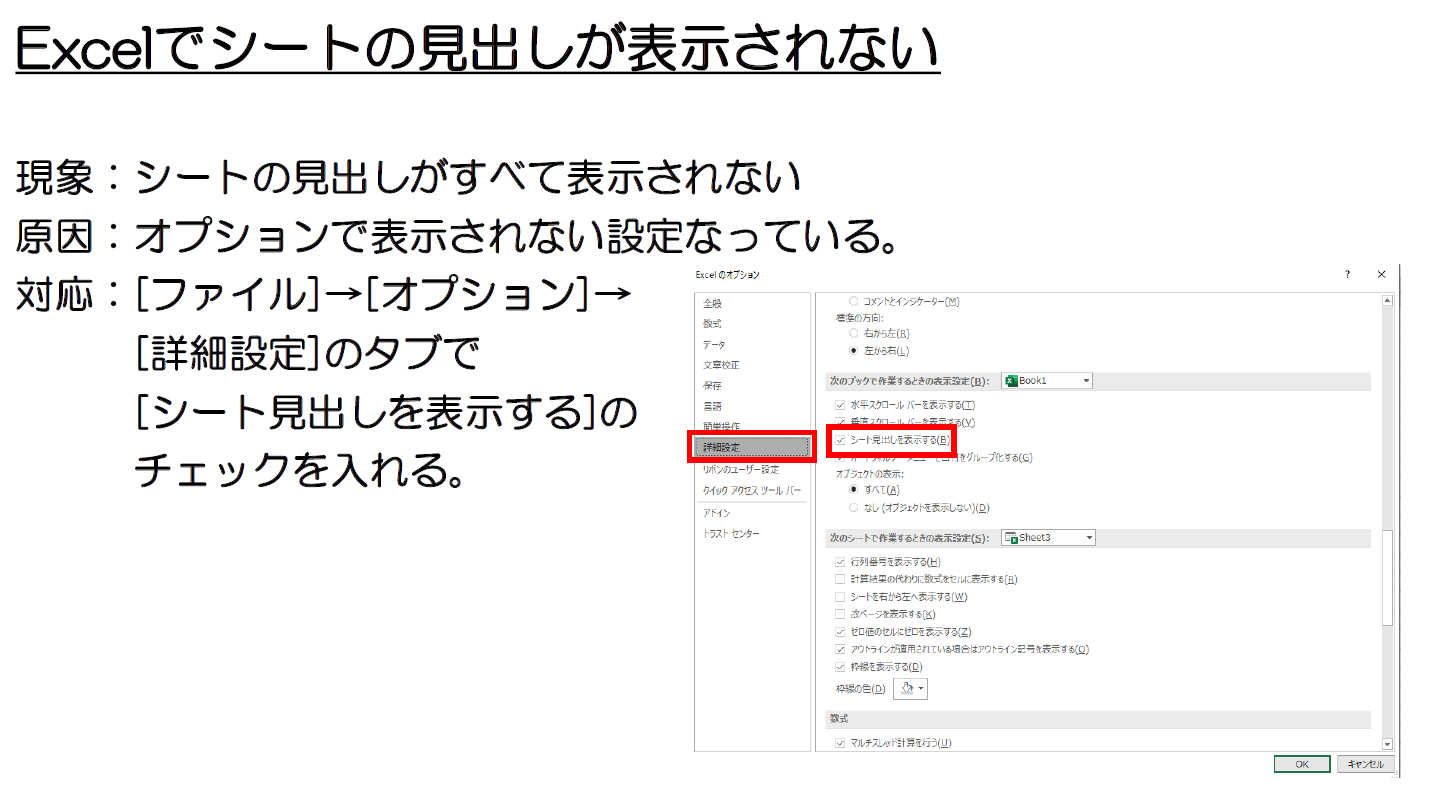This screenshot has width=1434, height=786.
Task: Open the 全般 options category
Action: tap(751, 303)
